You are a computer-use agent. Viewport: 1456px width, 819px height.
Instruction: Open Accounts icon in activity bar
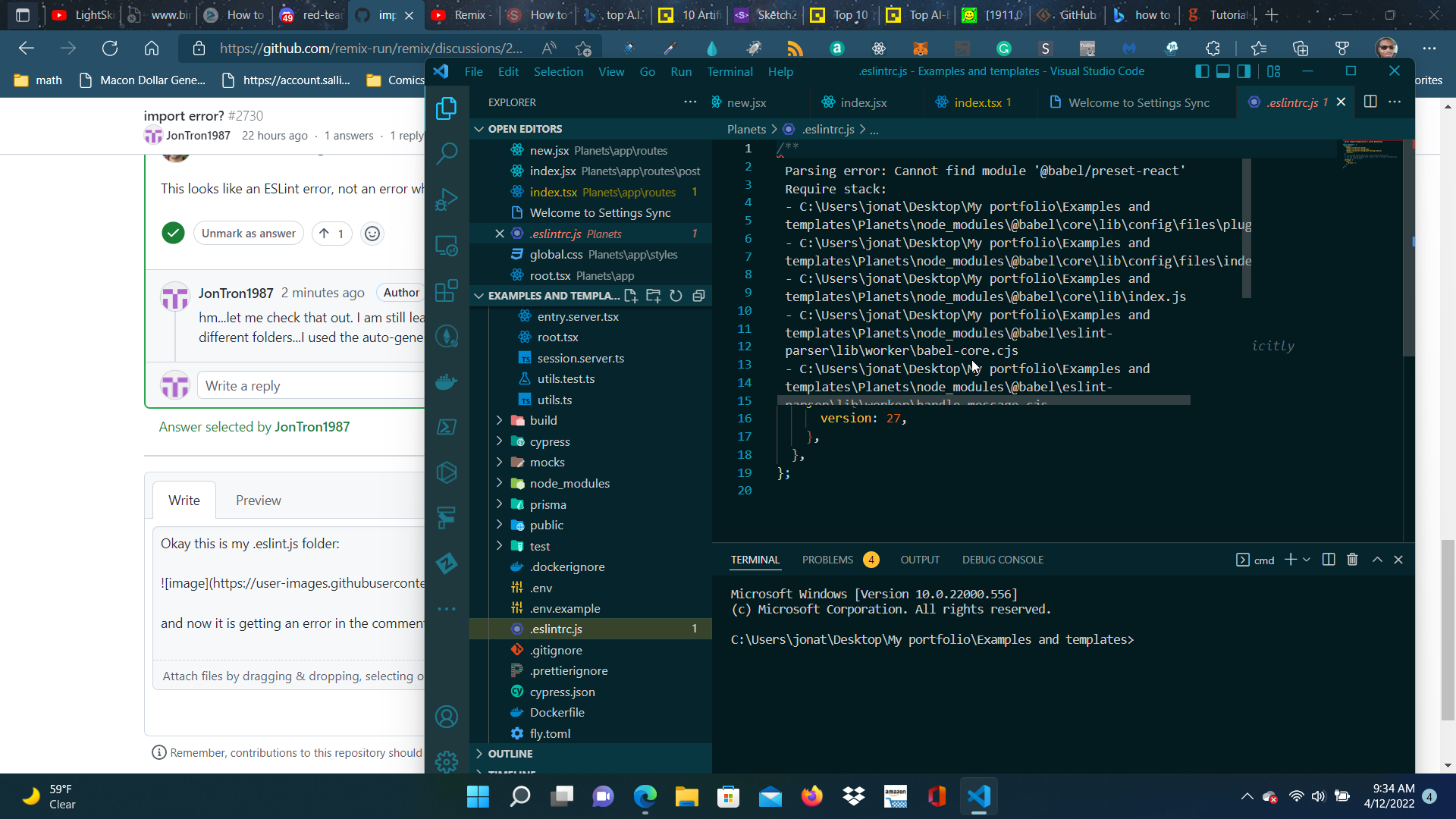coord(447,717)
